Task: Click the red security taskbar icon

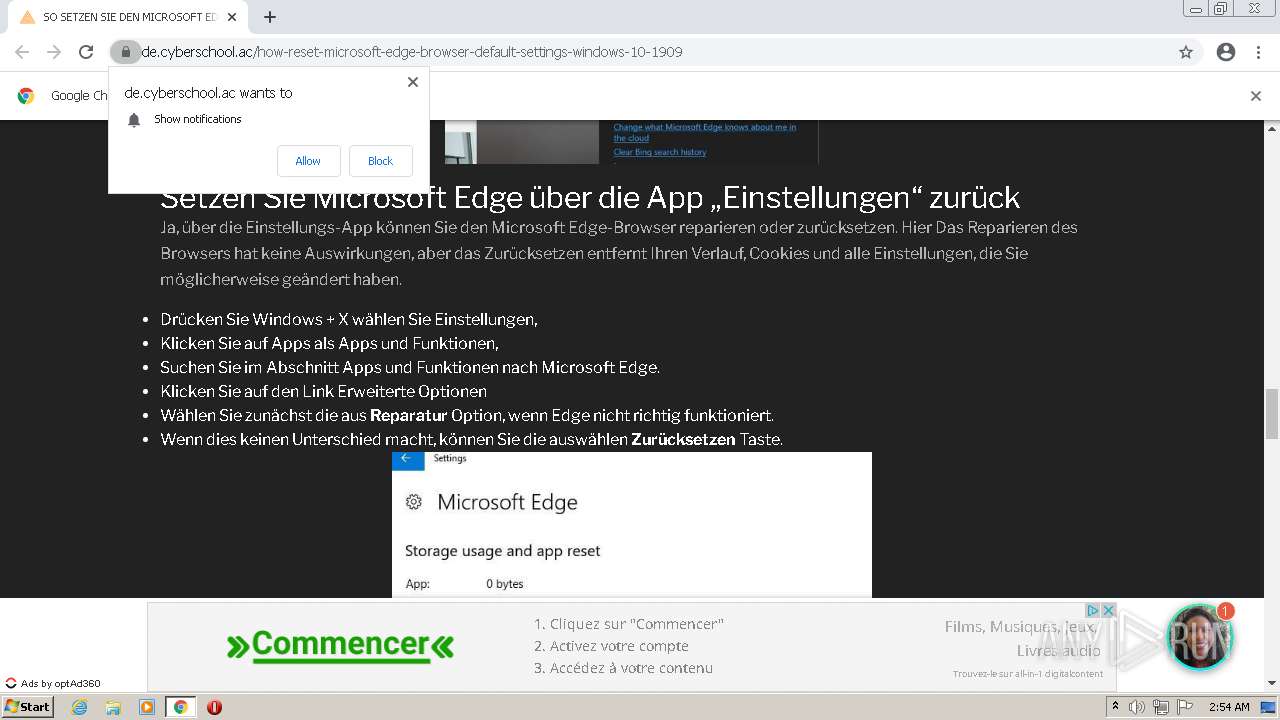Action: click(214, 707)
